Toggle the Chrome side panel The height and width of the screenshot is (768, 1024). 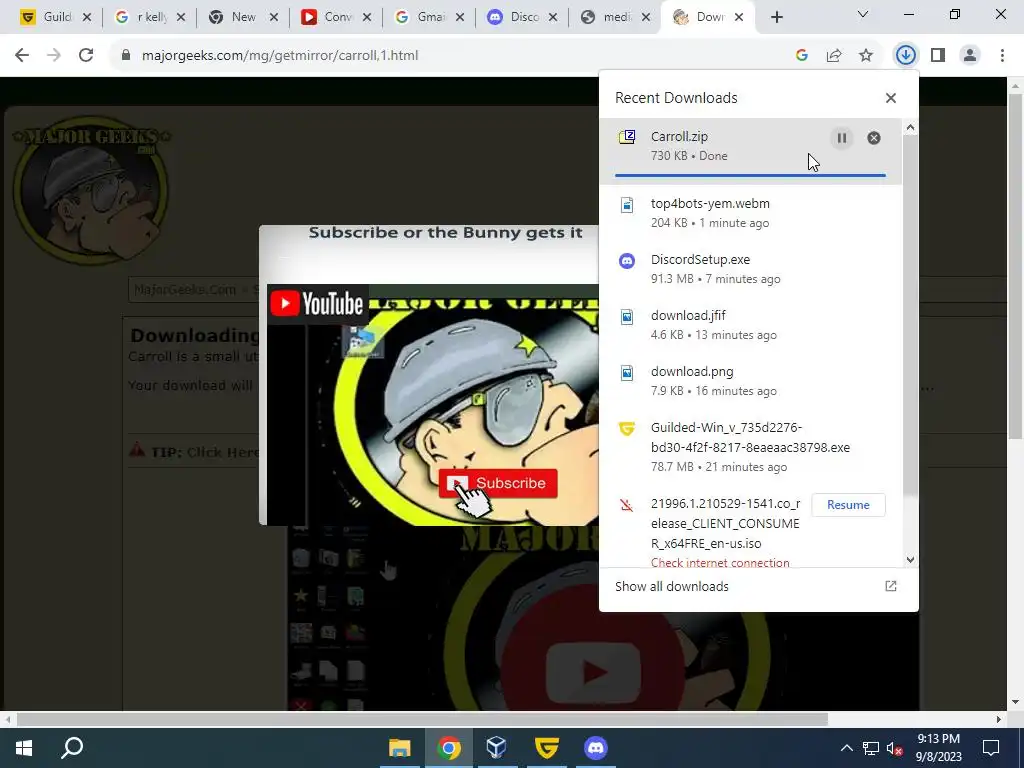(938, 56)
